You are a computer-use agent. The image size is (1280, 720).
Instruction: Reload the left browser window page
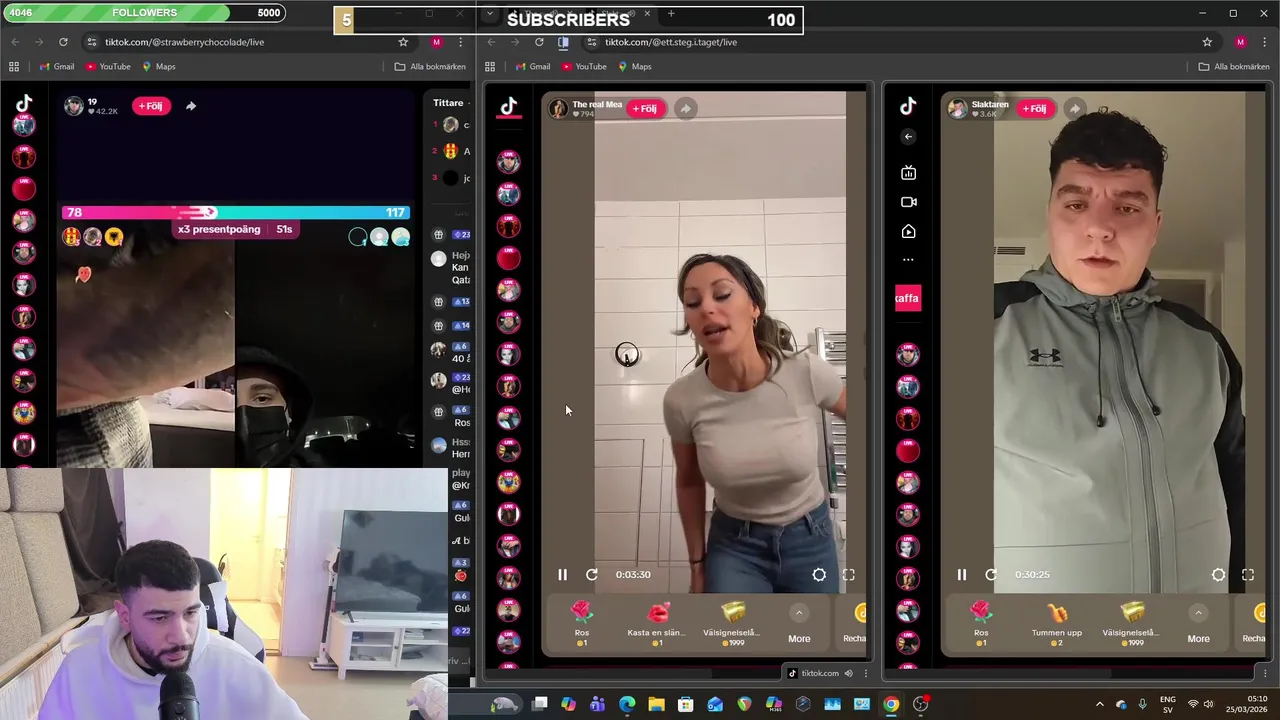click(63, 42)
